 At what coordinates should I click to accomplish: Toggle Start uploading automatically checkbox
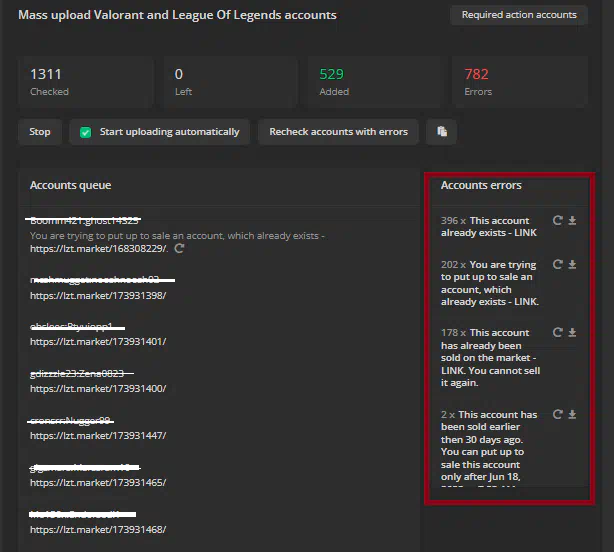tap(85, 132)
